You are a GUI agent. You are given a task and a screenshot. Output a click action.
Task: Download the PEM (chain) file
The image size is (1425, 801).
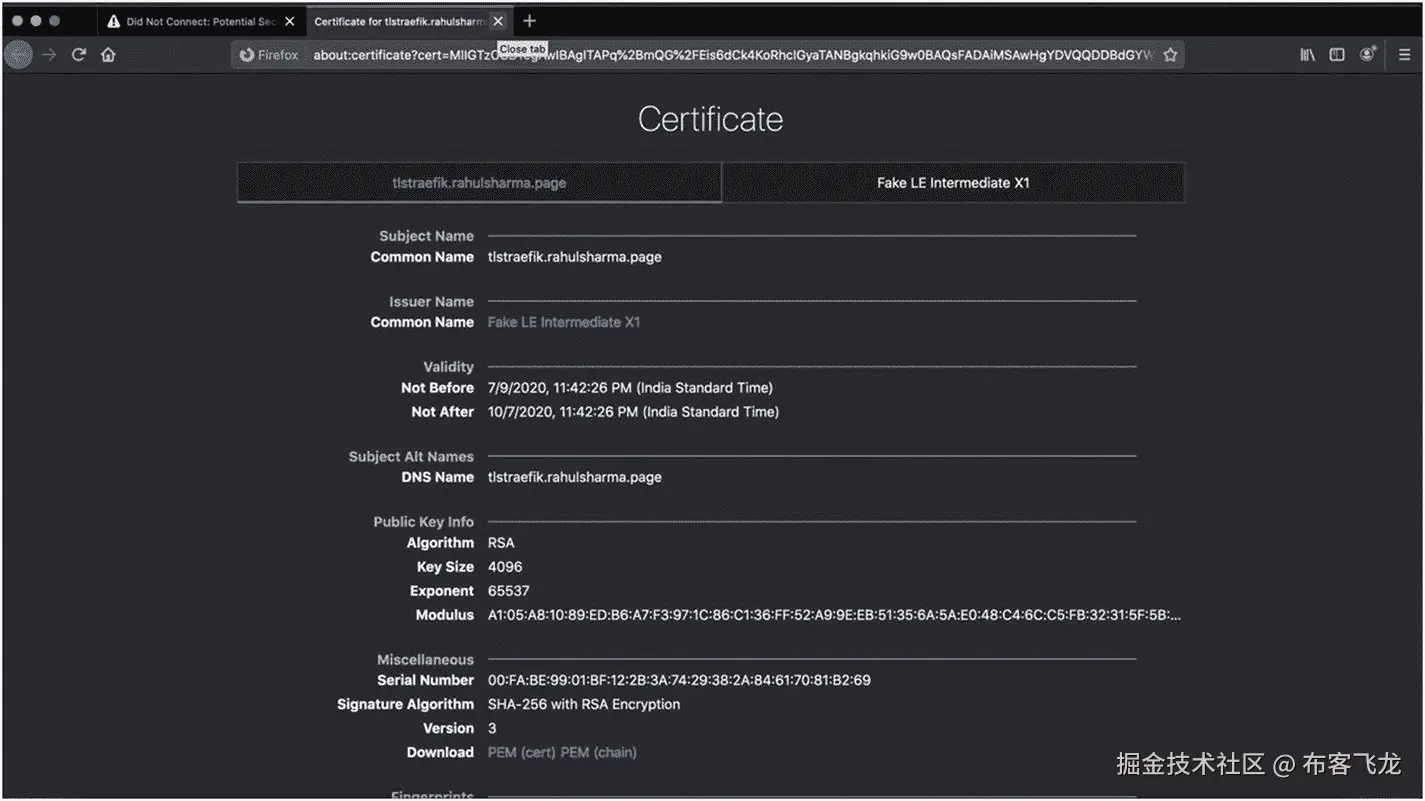coord(599,752)
